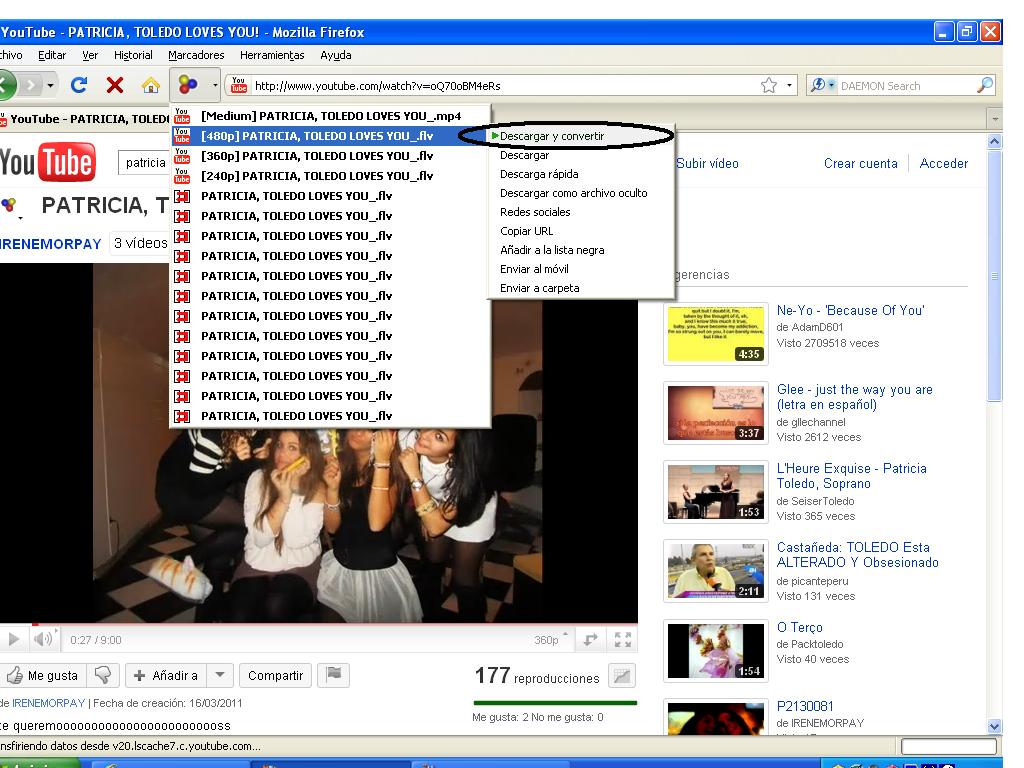Choose Descargar como archivo oculto
The width and height of the screenshot is (1024, 768).
coord(573,193)
